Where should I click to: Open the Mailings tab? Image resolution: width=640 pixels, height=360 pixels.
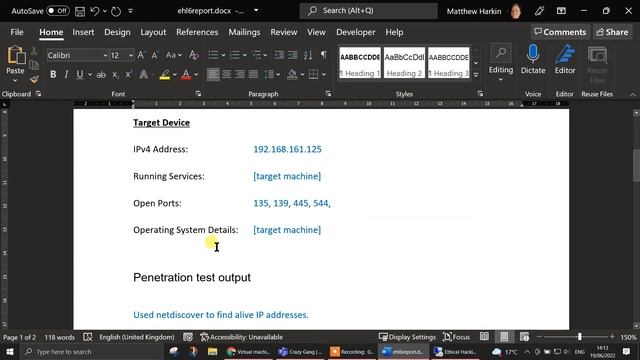point(244,32)
